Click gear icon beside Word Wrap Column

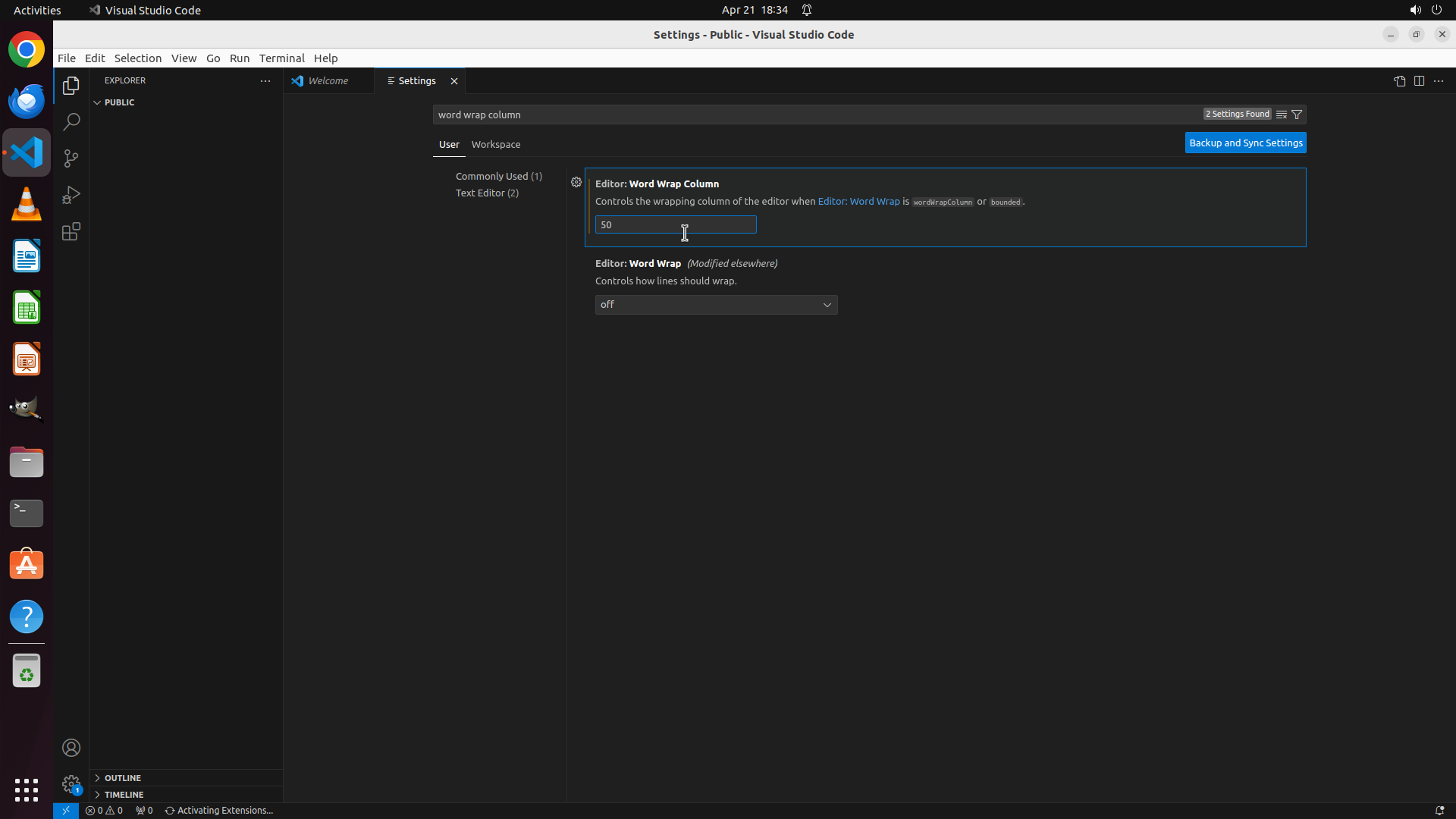pos(576,183)
